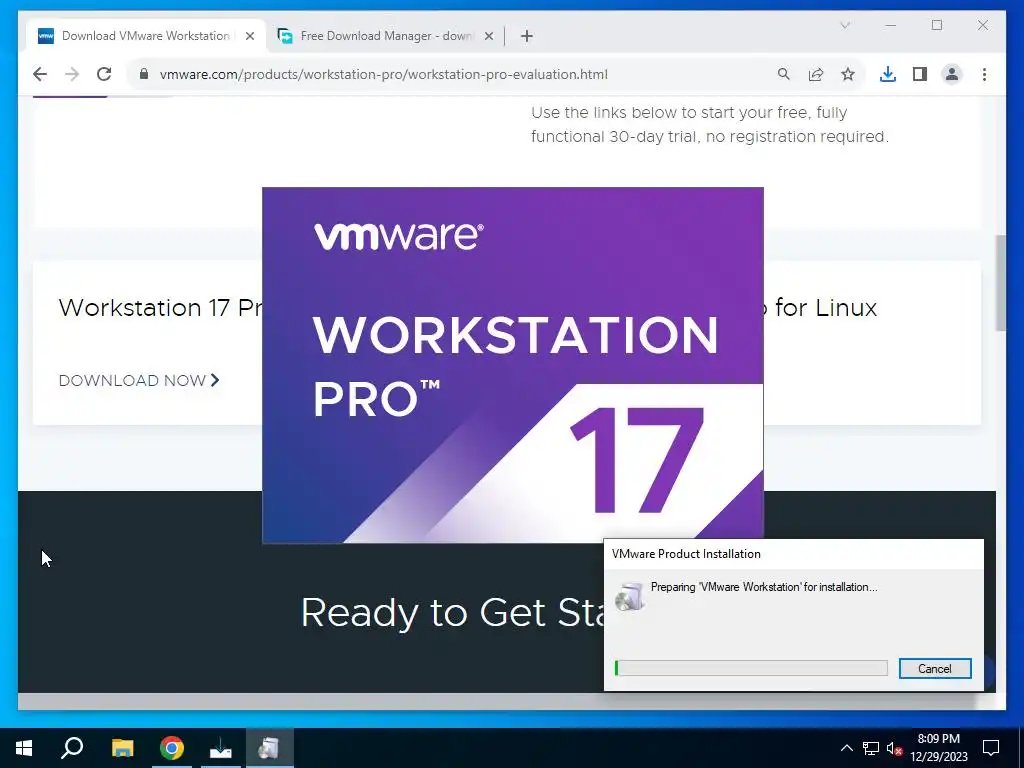Click the network tray icon
The height and width of the screenshot is (768, 1024).
click(871, 748)
